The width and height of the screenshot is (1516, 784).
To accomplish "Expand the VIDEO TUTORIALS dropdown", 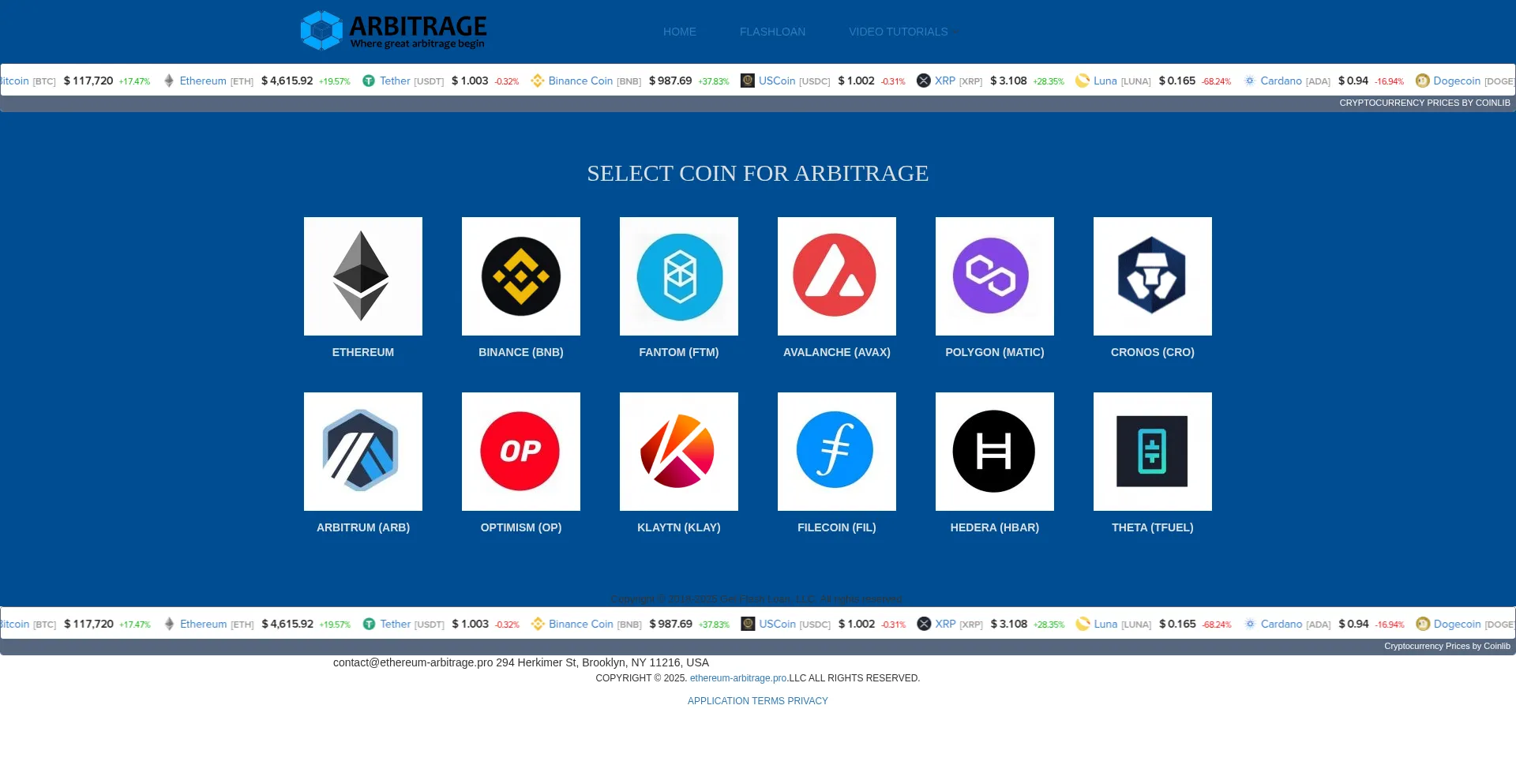I will coord(902,32).
